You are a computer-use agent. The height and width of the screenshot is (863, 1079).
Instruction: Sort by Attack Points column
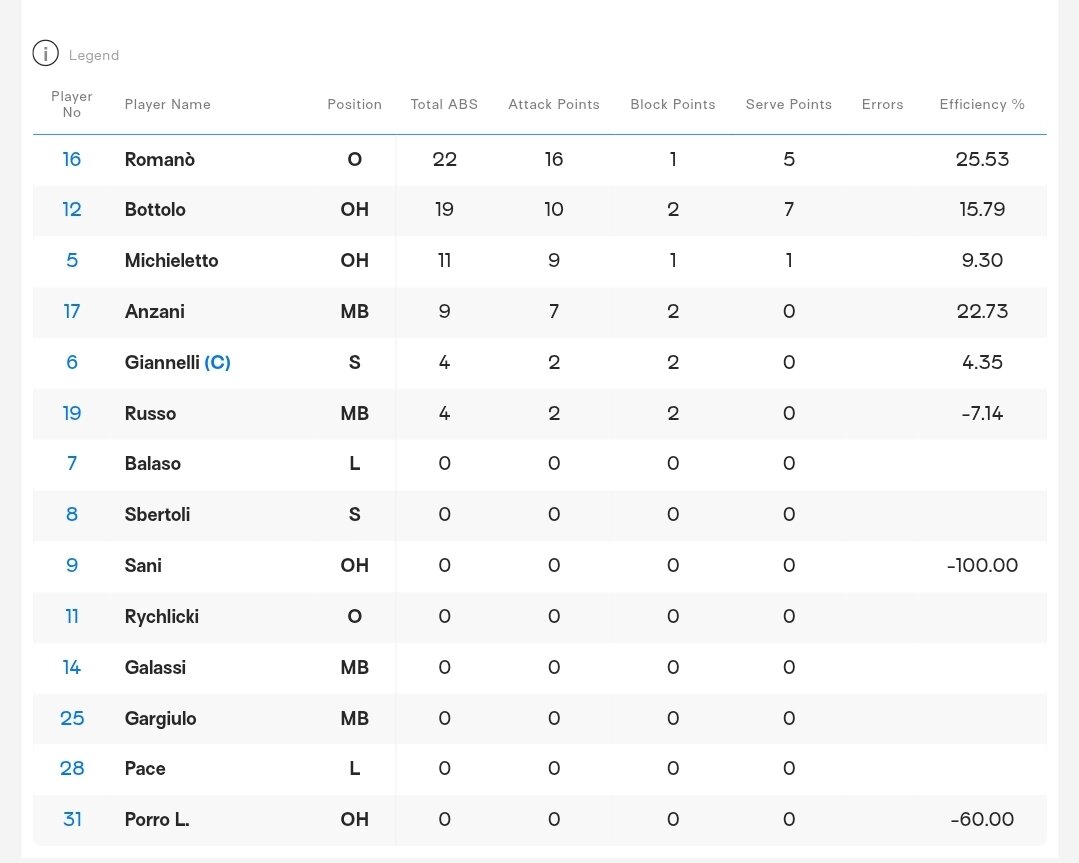coord(553,104)
